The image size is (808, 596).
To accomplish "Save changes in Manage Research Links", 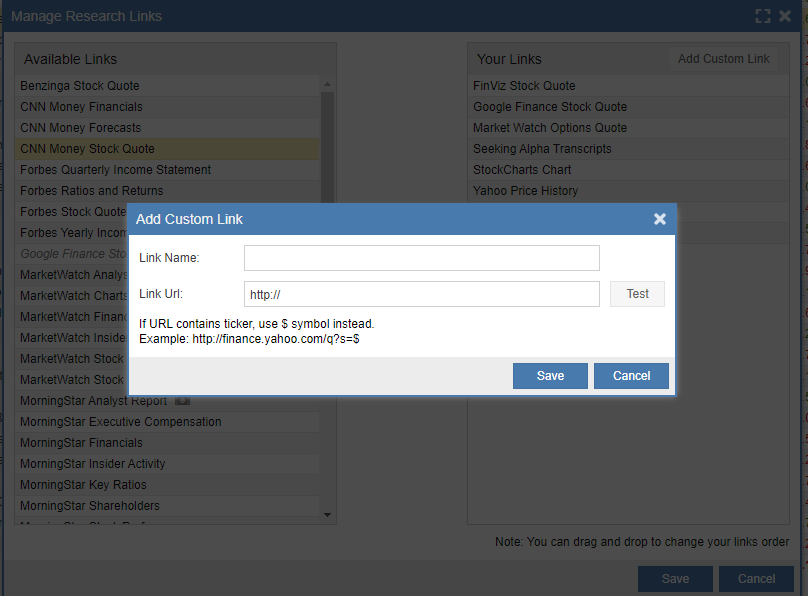I will 675,579.
